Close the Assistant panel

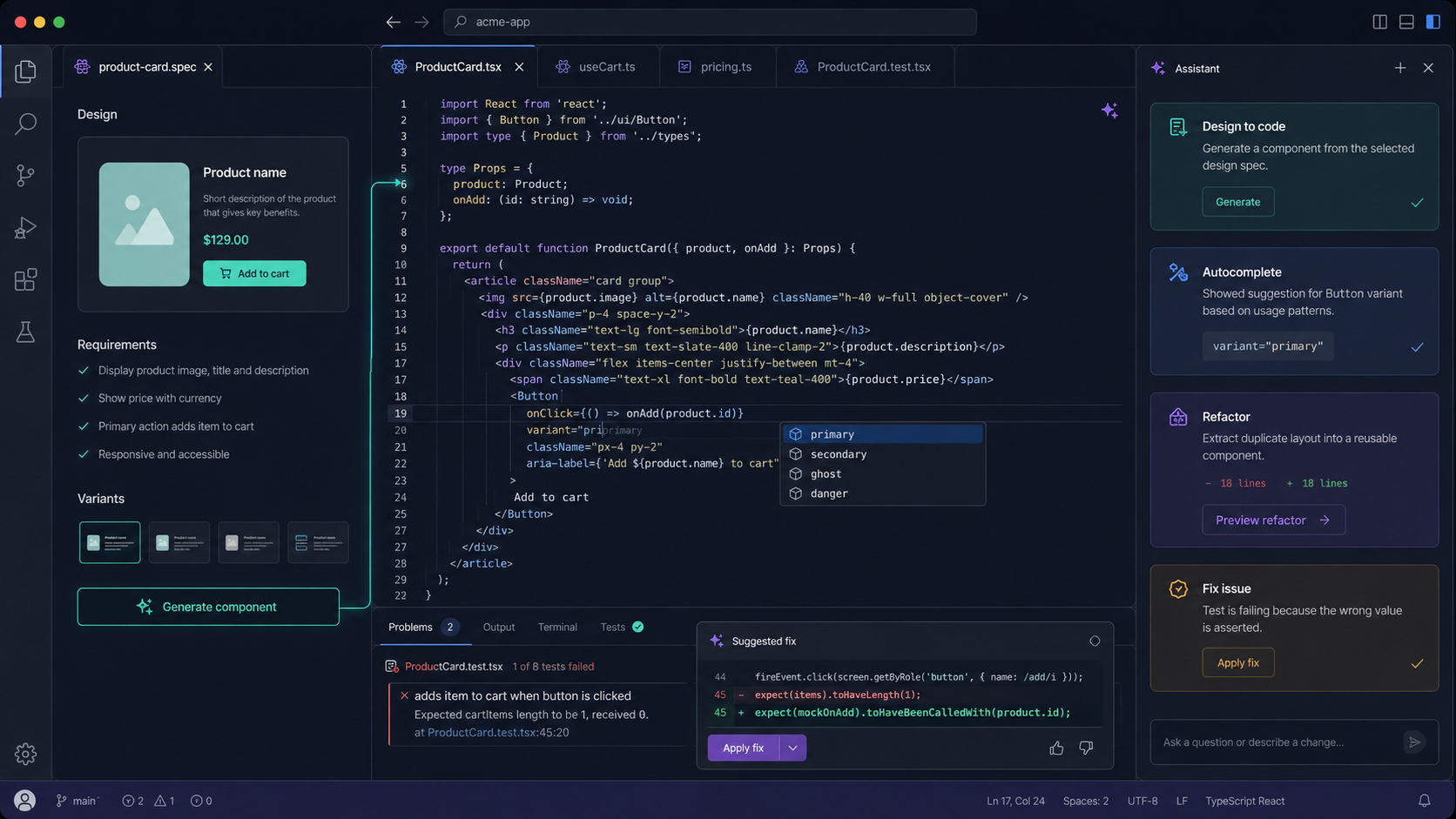(x=1428, y=68)
